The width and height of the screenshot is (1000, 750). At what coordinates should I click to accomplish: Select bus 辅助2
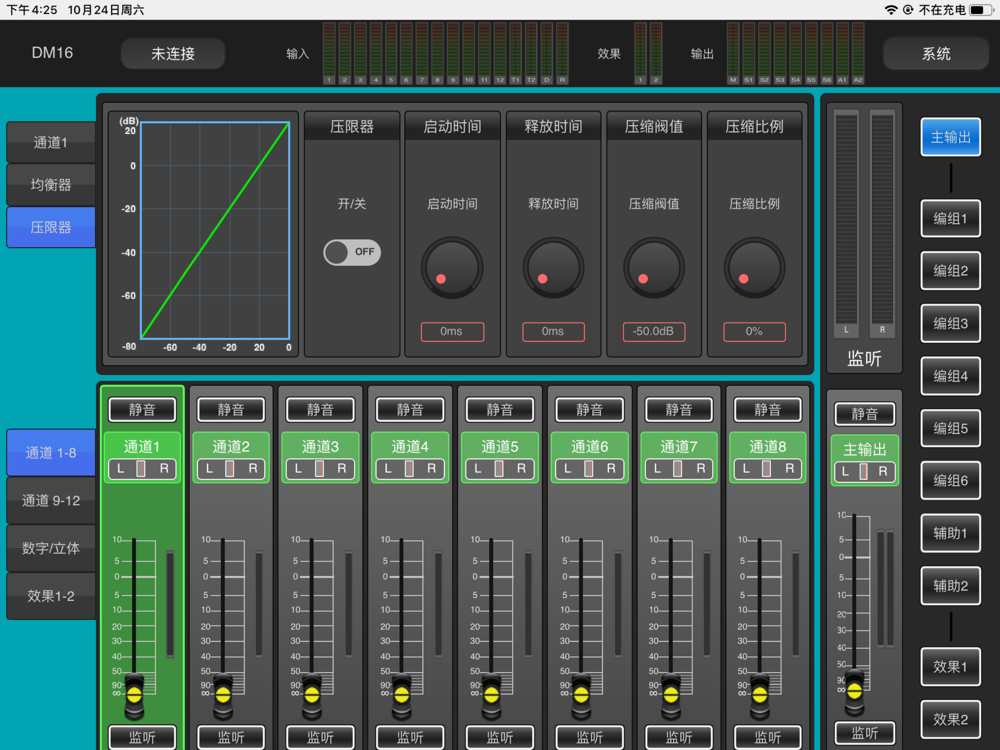(x=950, y=585)
